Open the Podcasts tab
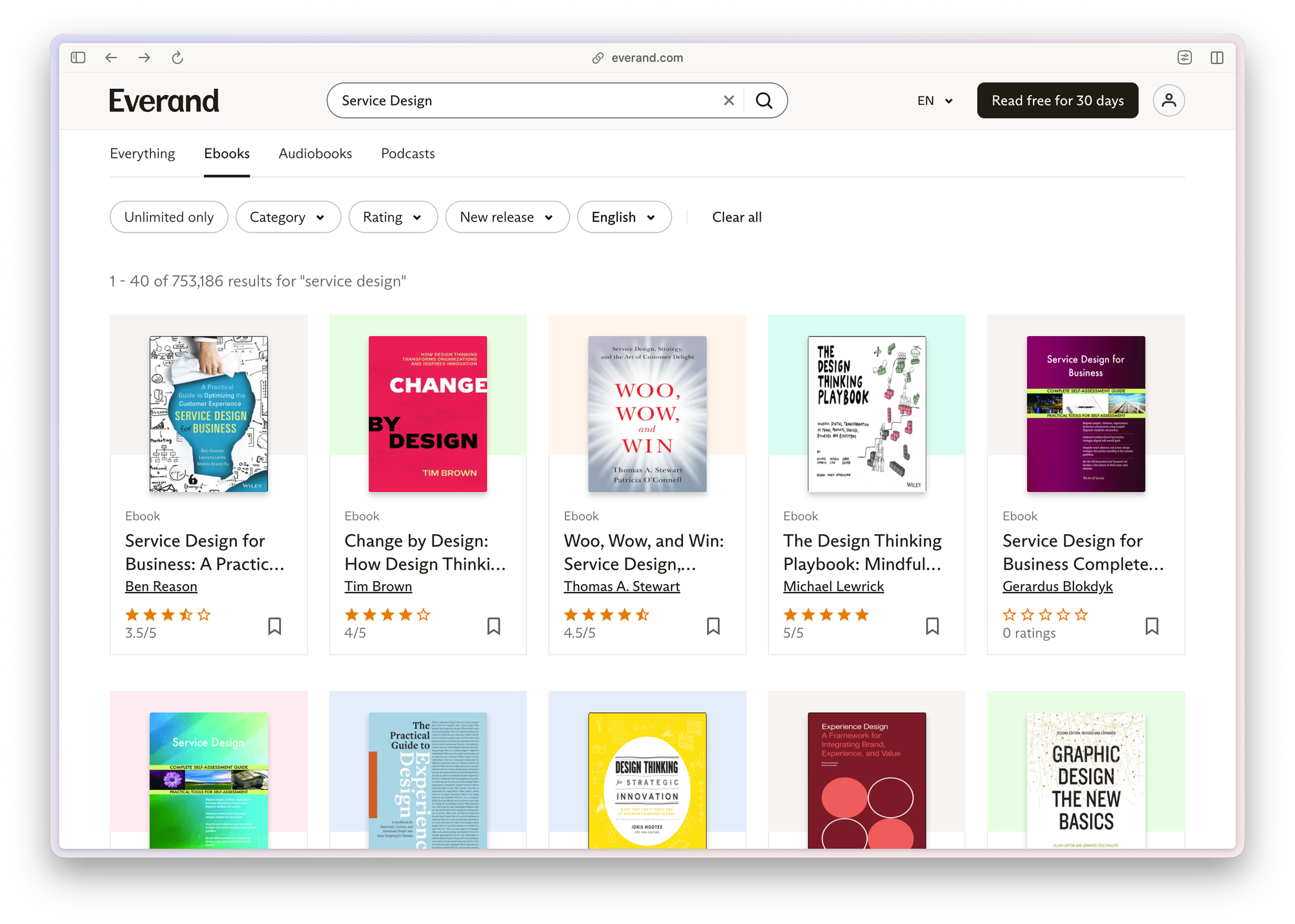Image resolution: width=1295 pixels, height=924 pixels. (x=408, y=153)
